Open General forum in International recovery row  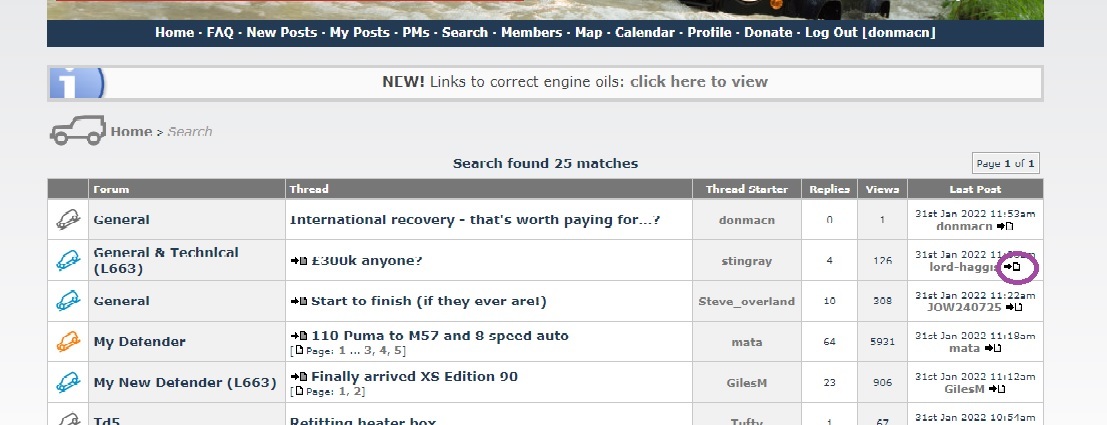click(121, 220)
